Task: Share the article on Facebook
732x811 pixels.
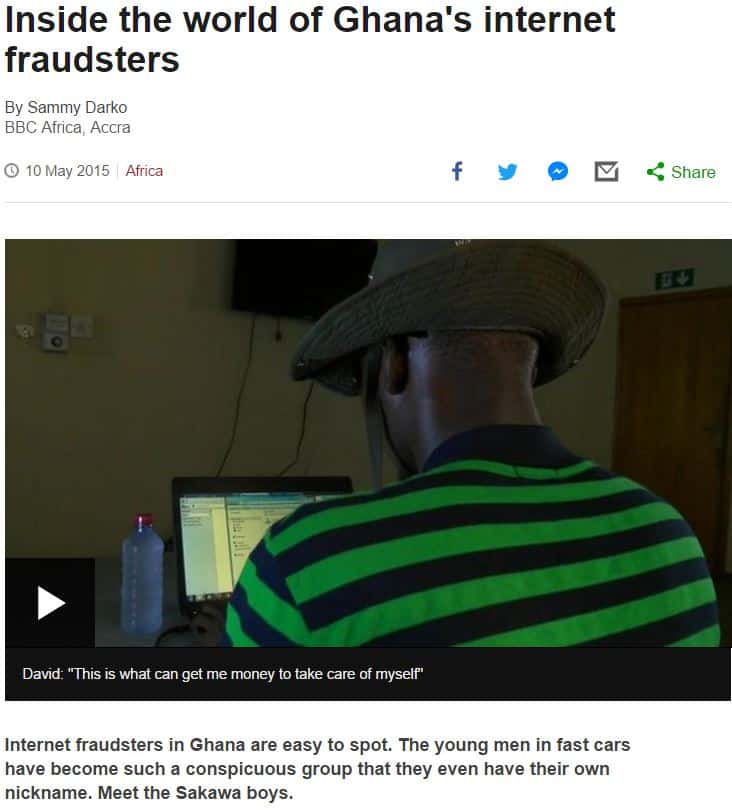Action: 457,171
